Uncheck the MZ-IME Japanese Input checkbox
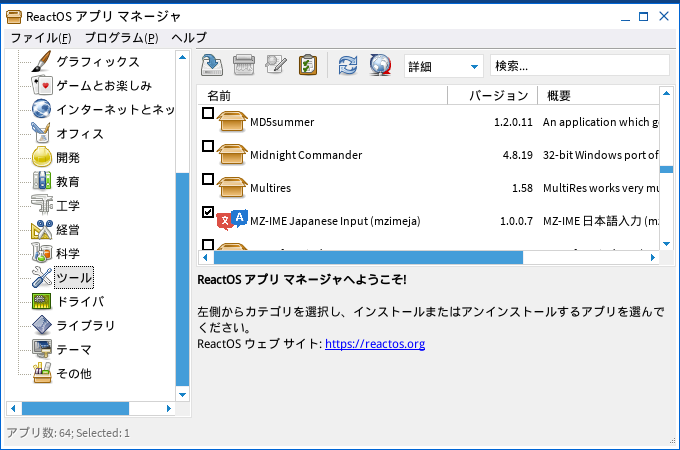 tap(208, 212)
